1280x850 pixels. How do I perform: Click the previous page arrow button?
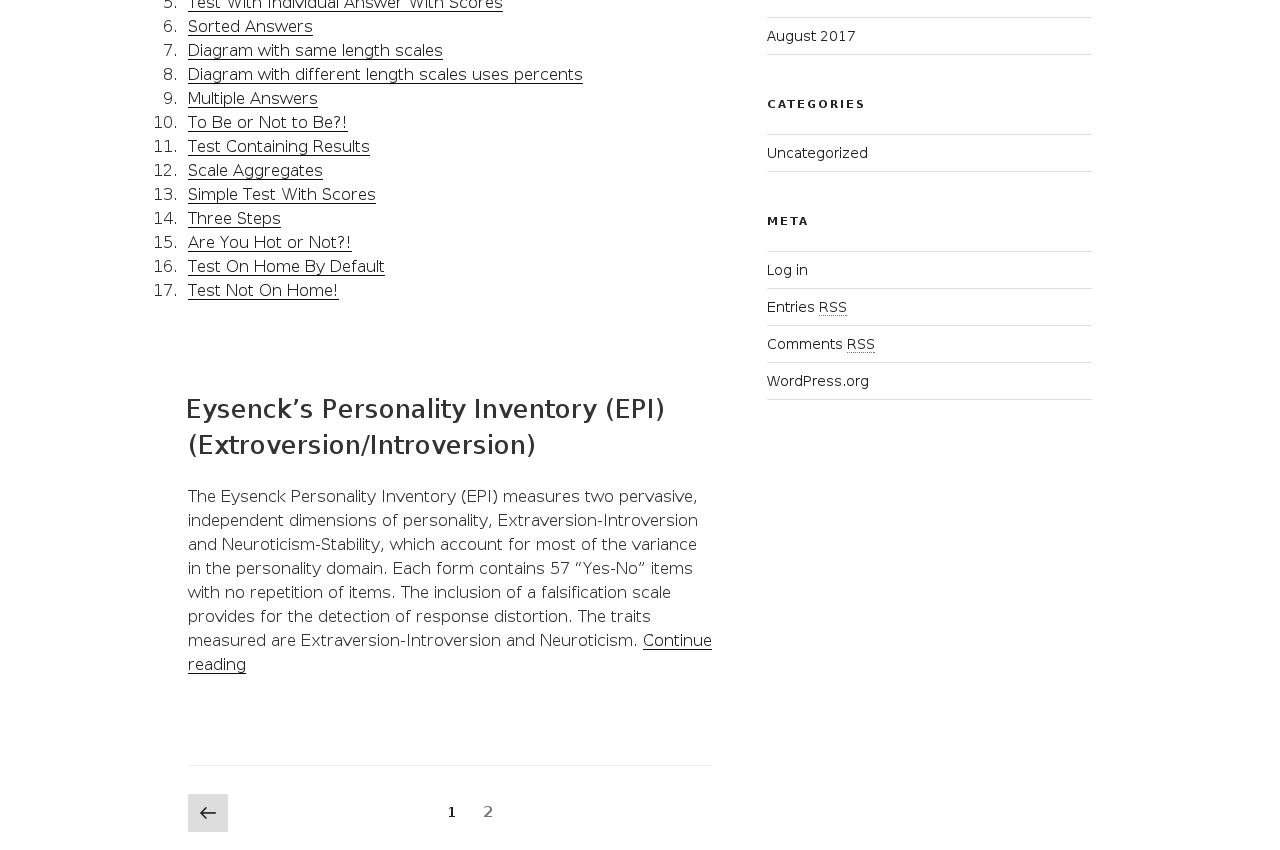coord(207,813)
